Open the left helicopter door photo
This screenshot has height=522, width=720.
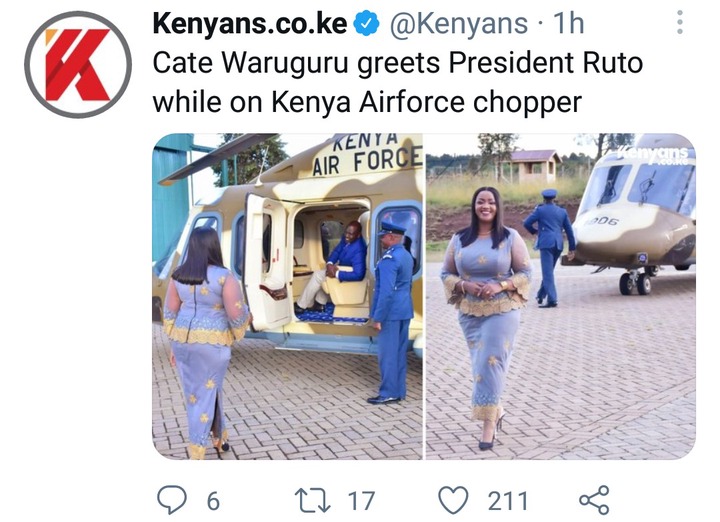287,296
